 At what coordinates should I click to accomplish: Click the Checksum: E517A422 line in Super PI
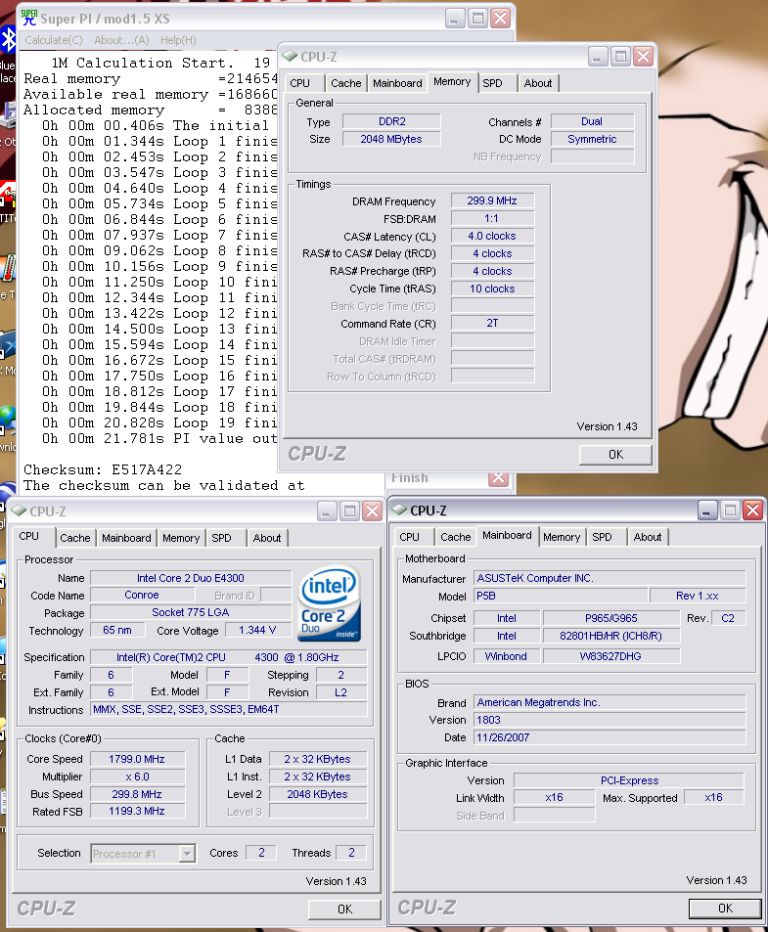tap(102, 470)
